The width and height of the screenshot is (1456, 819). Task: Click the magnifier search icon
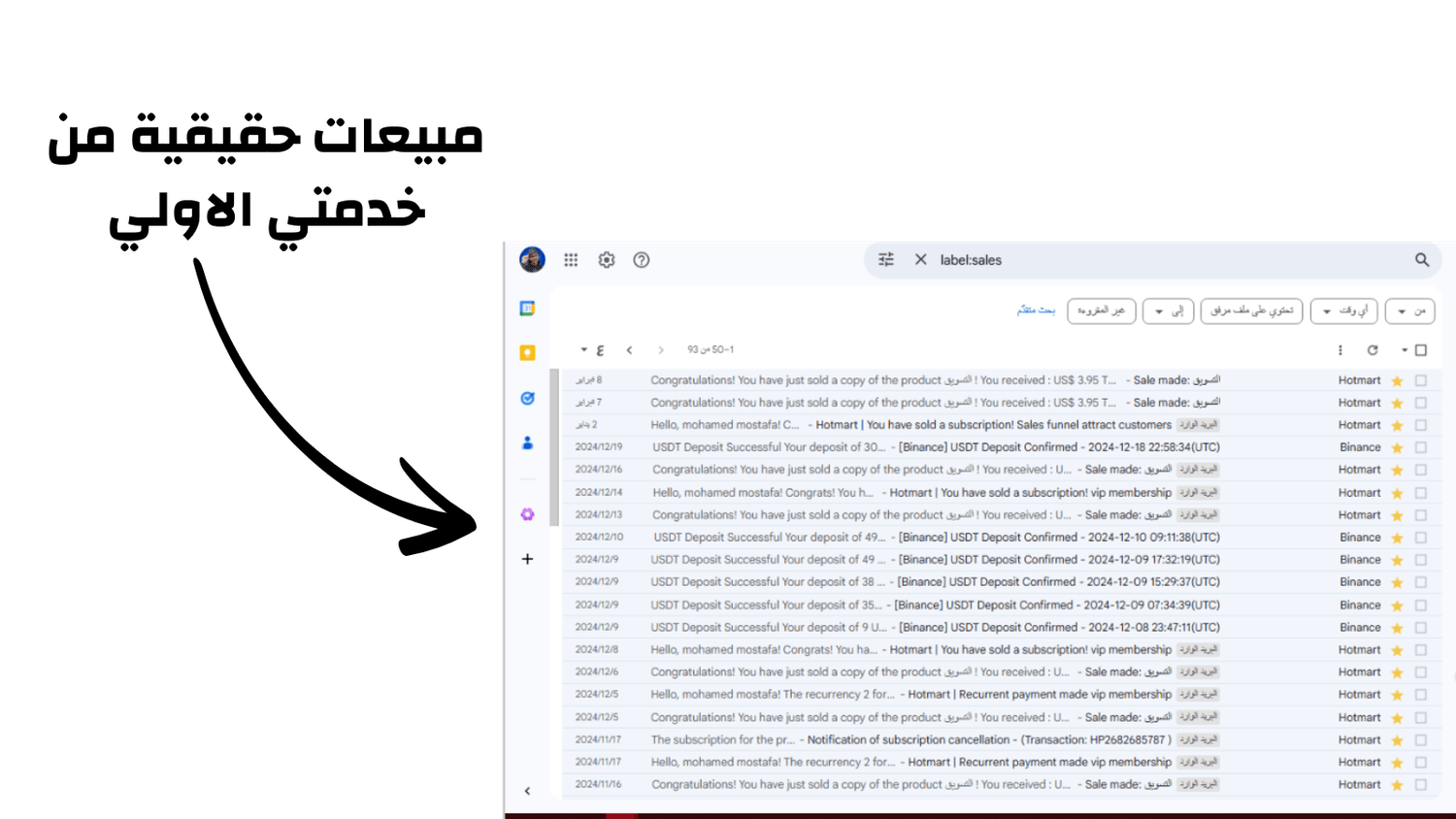(1422, 260)
